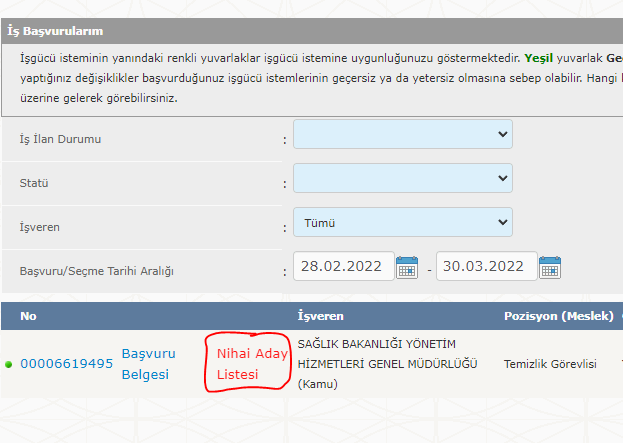
Task: Open the Statü dropdown list
Action: point(402,179)
